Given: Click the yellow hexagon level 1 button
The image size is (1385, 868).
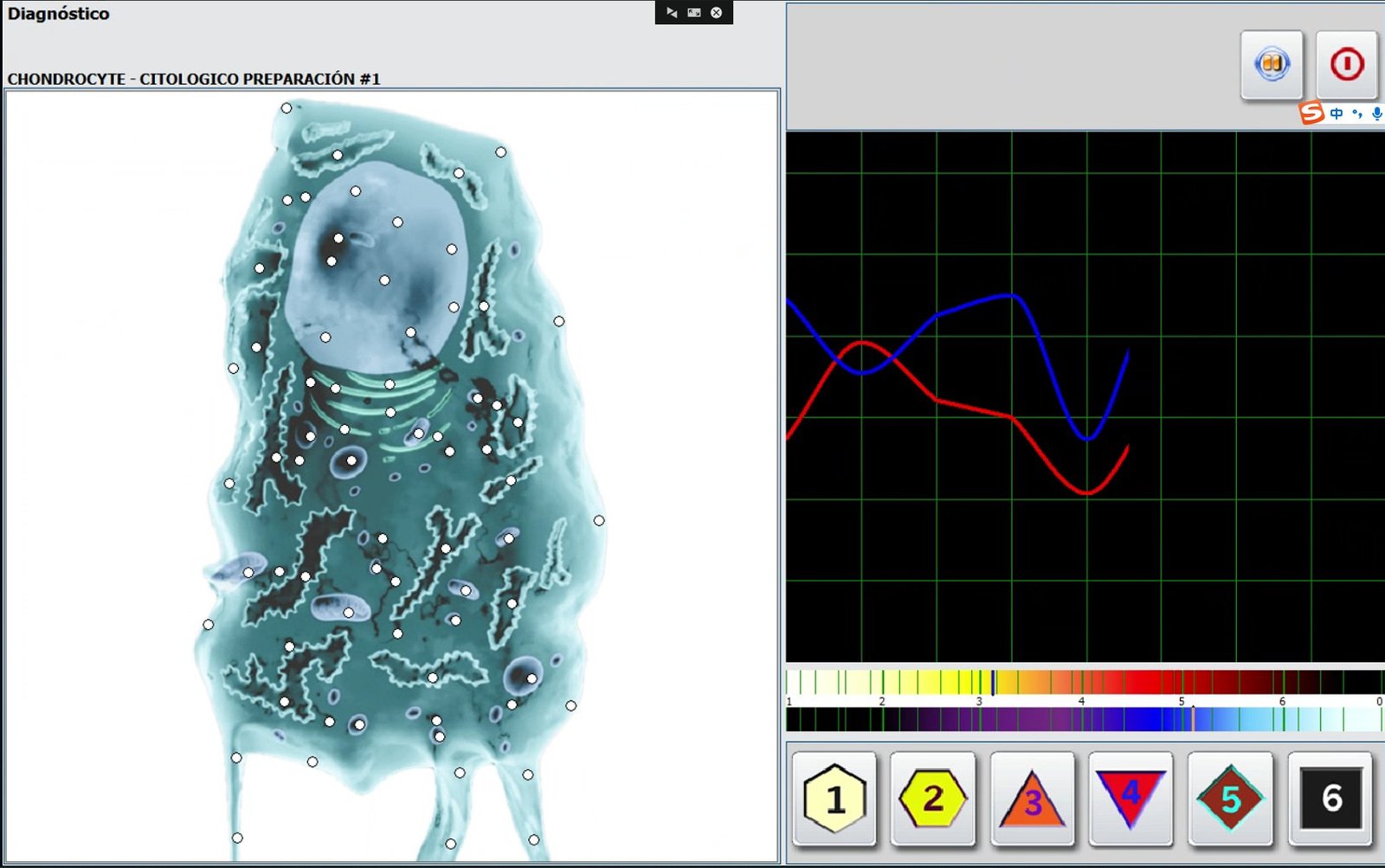Looking at the screenshot, I should (x=834, y=798).
